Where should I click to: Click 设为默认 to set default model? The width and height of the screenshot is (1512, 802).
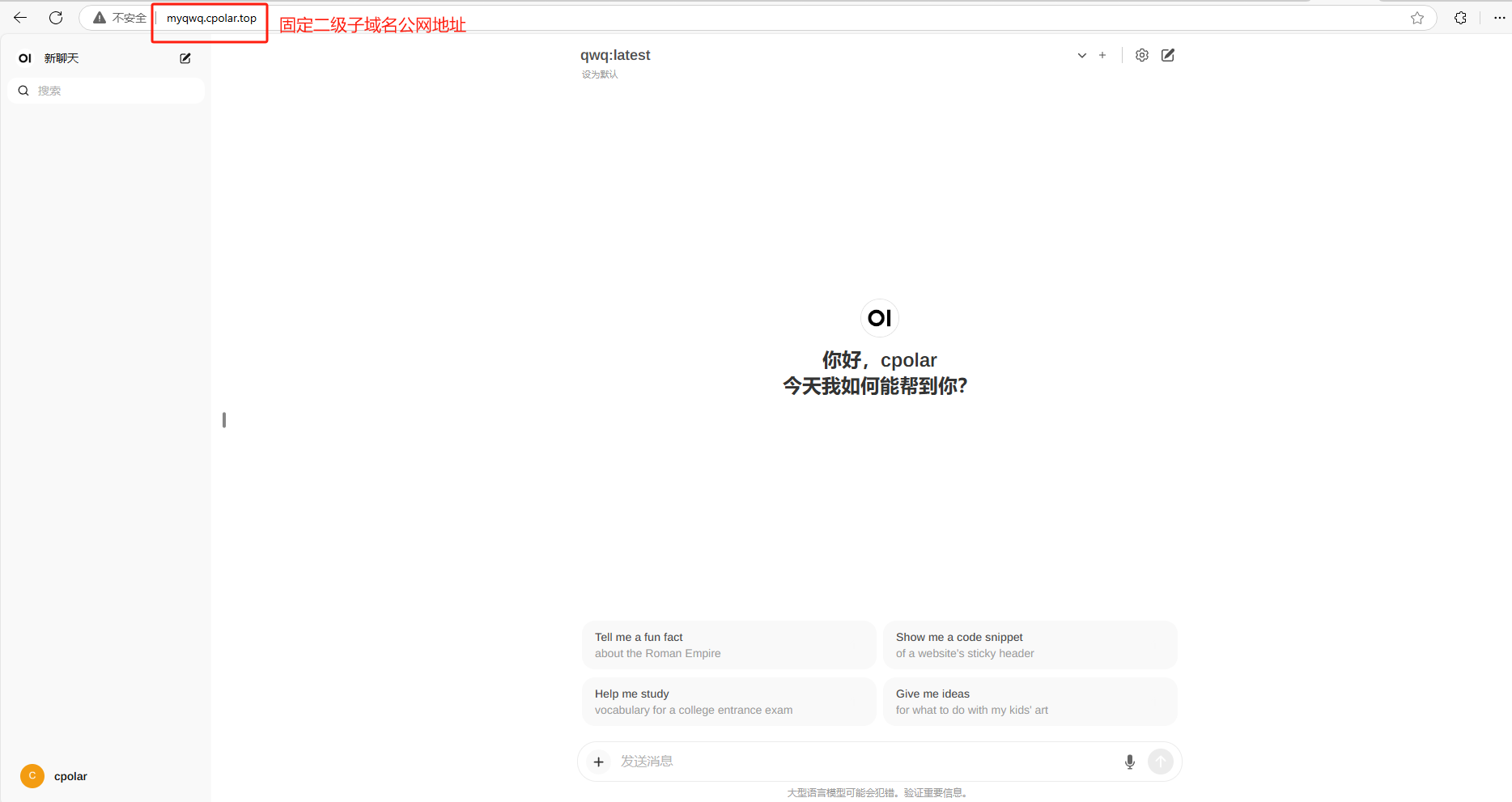(600, 74)
